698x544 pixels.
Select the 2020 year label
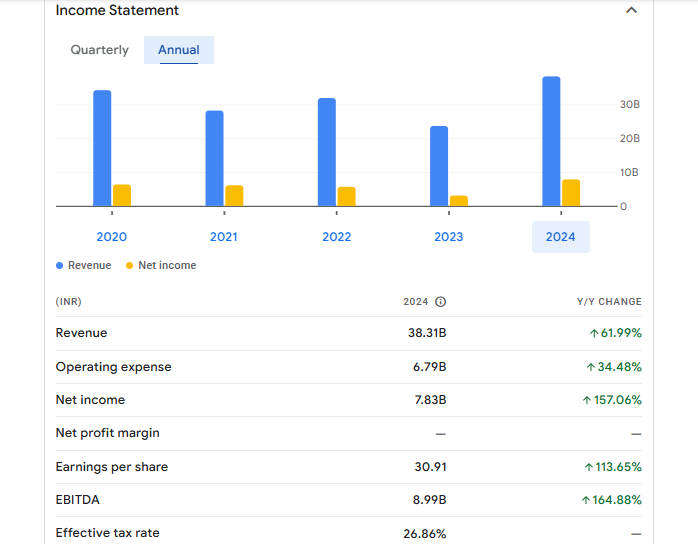(112, 237)
